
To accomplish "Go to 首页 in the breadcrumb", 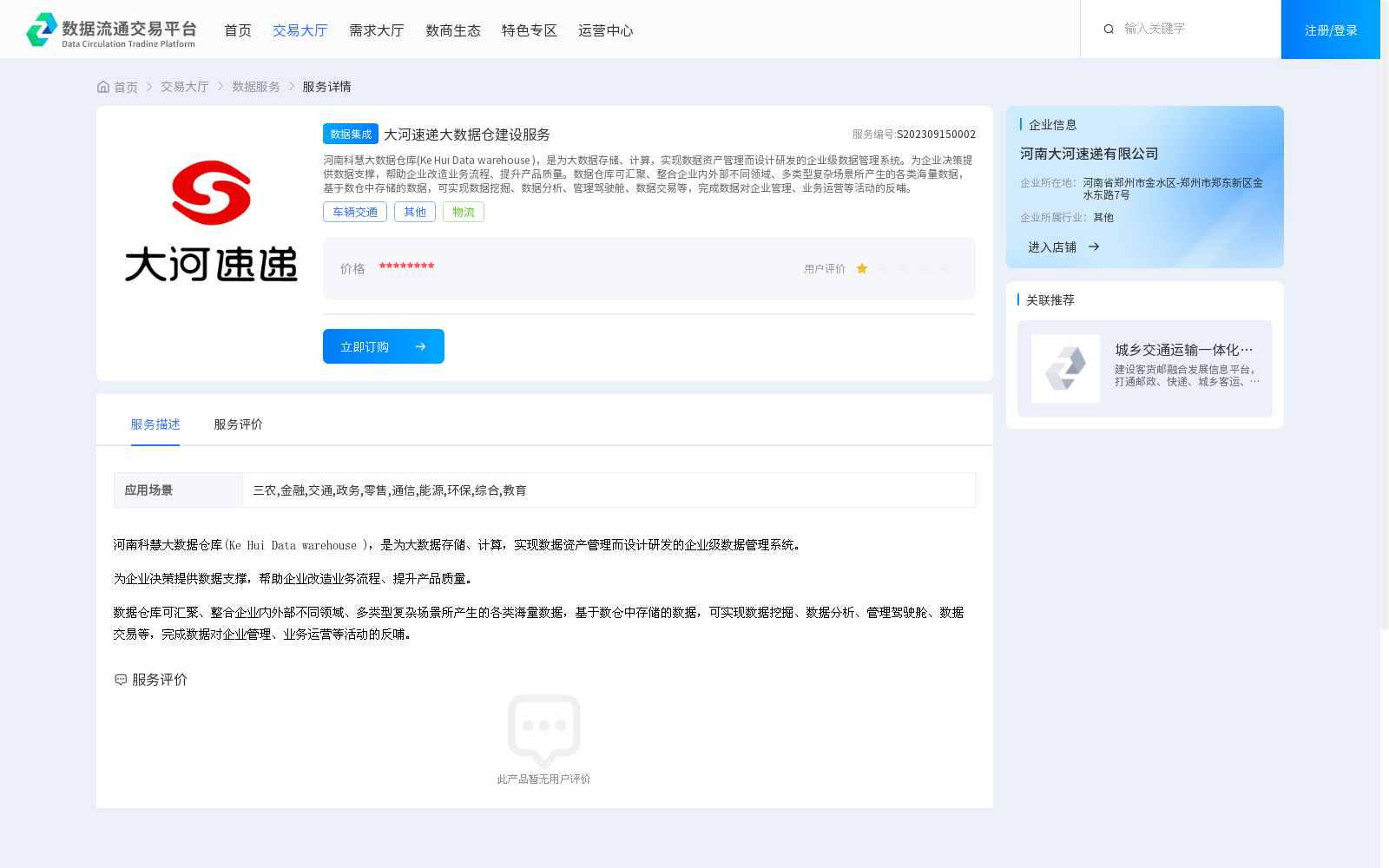I will pyautogui.click(x=126, y=87).
